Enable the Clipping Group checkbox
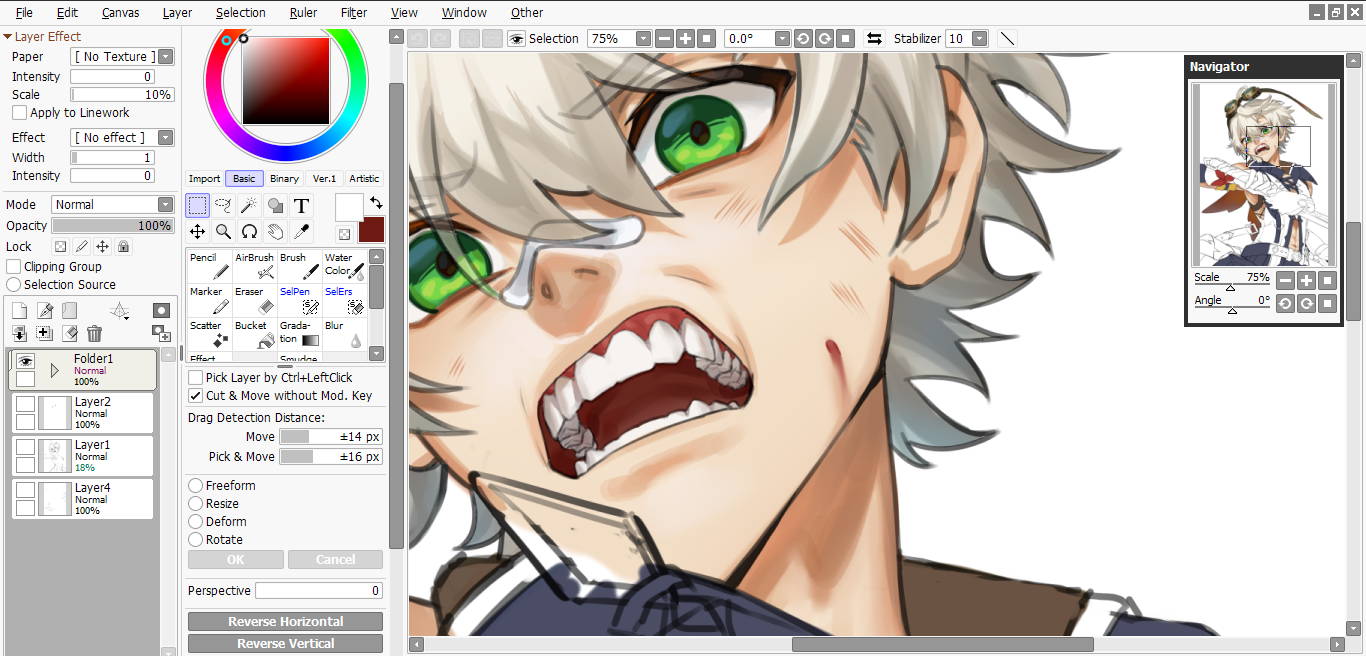The width and height of the screenshot is (1366, 656). point(14,266)
